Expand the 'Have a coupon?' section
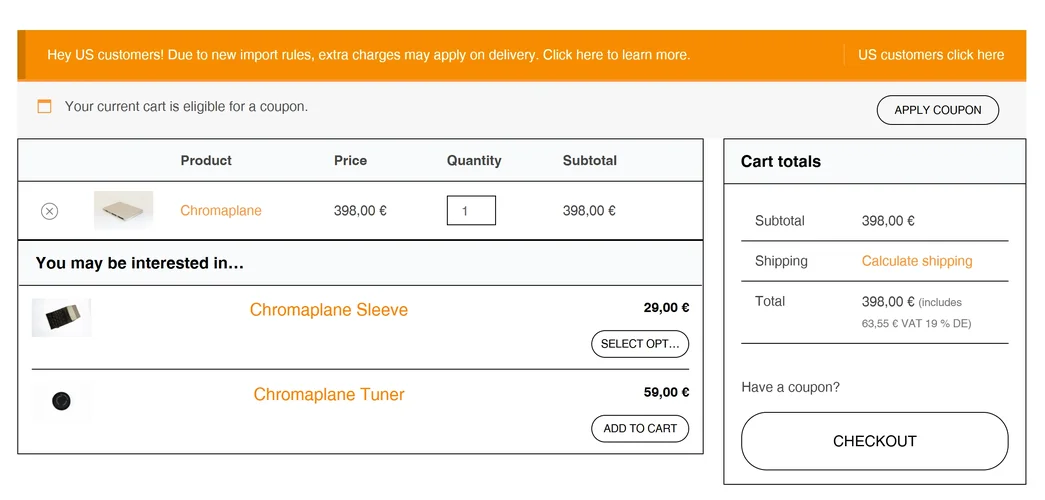 click(790, 387)
